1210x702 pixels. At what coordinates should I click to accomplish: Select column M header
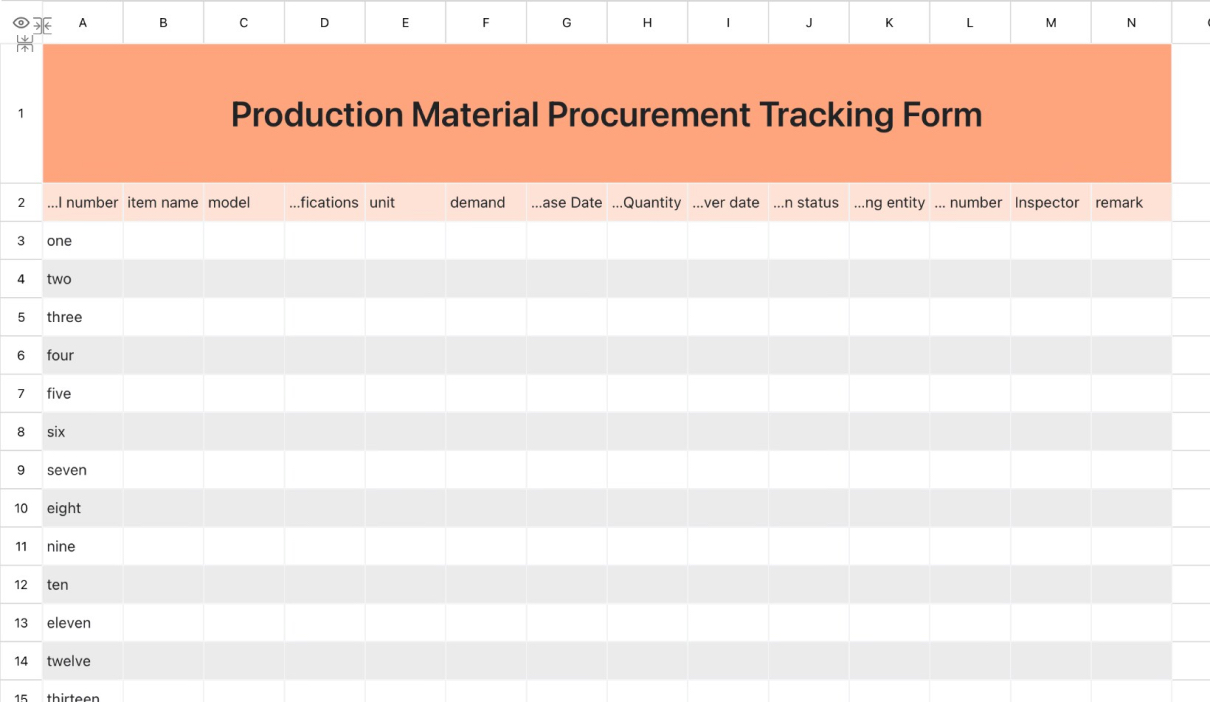click(1051, 22)
